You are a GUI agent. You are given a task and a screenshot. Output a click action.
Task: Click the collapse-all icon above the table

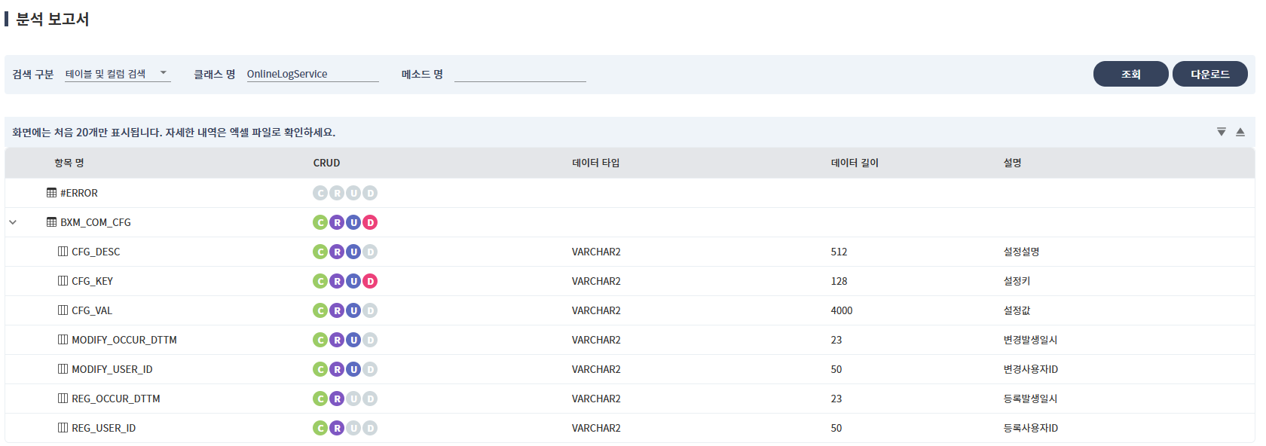click(1240, 132)
